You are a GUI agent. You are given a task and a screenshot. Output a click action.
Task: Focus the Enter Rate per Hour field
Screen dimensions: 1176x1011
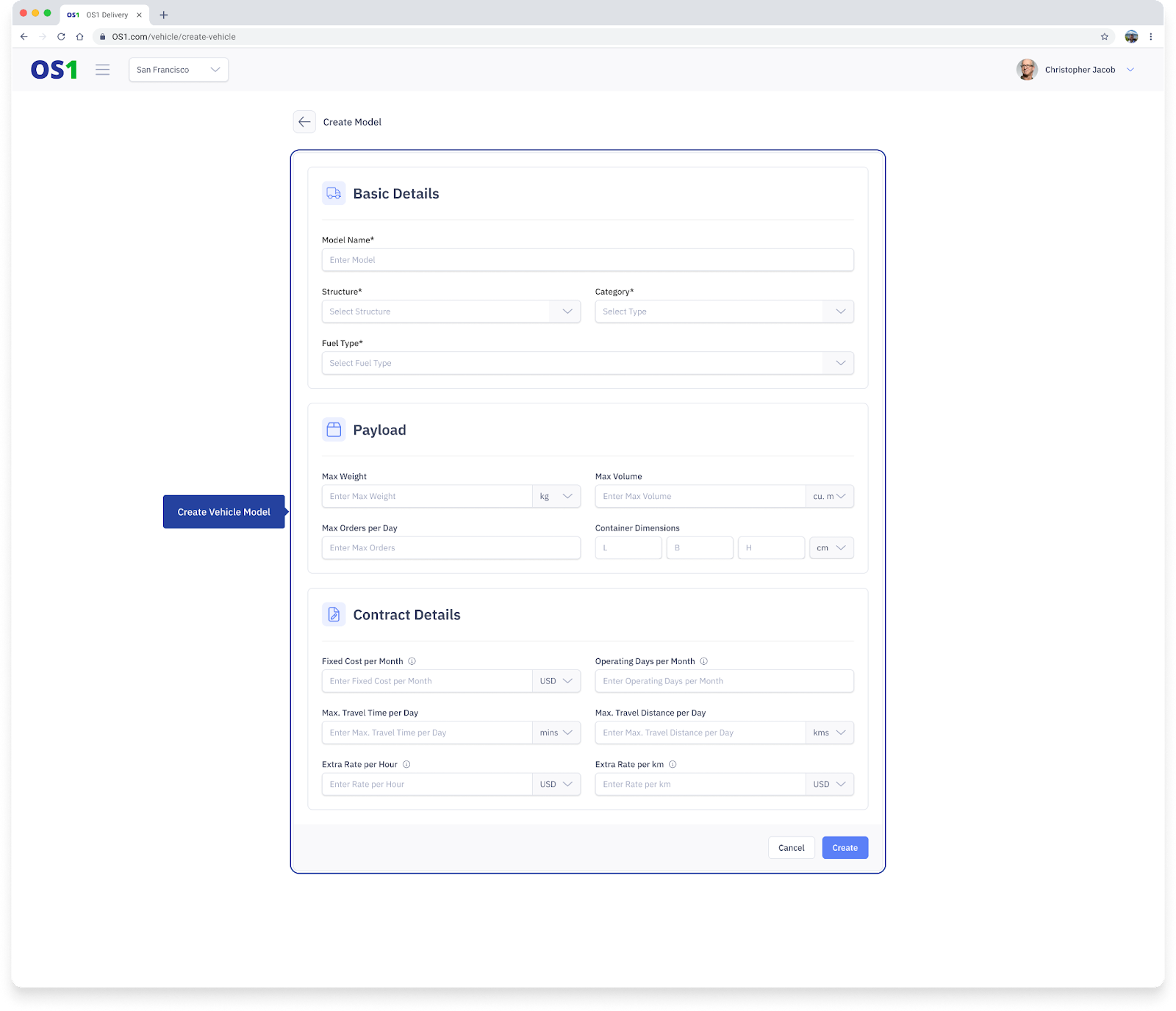427,784
